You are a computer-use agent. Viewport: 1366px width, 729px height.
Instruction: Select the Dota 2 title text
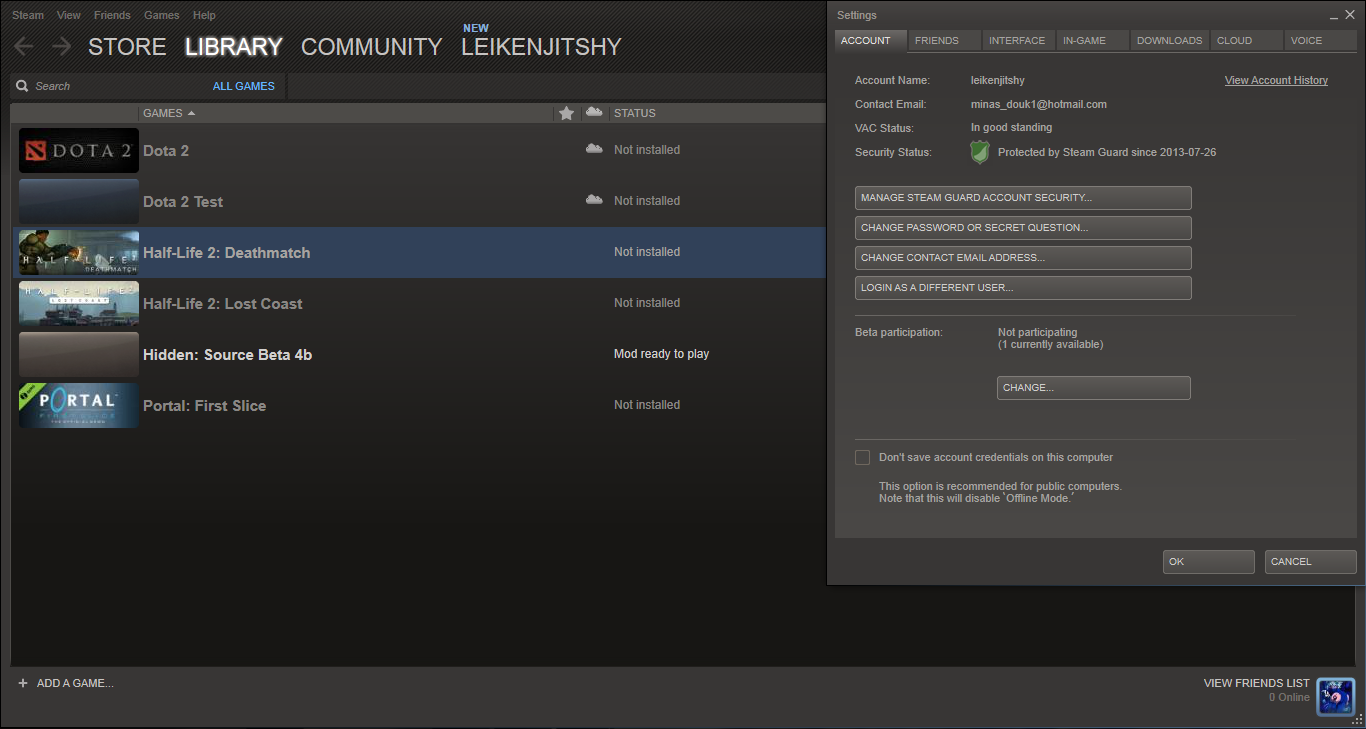click(166, 150)
